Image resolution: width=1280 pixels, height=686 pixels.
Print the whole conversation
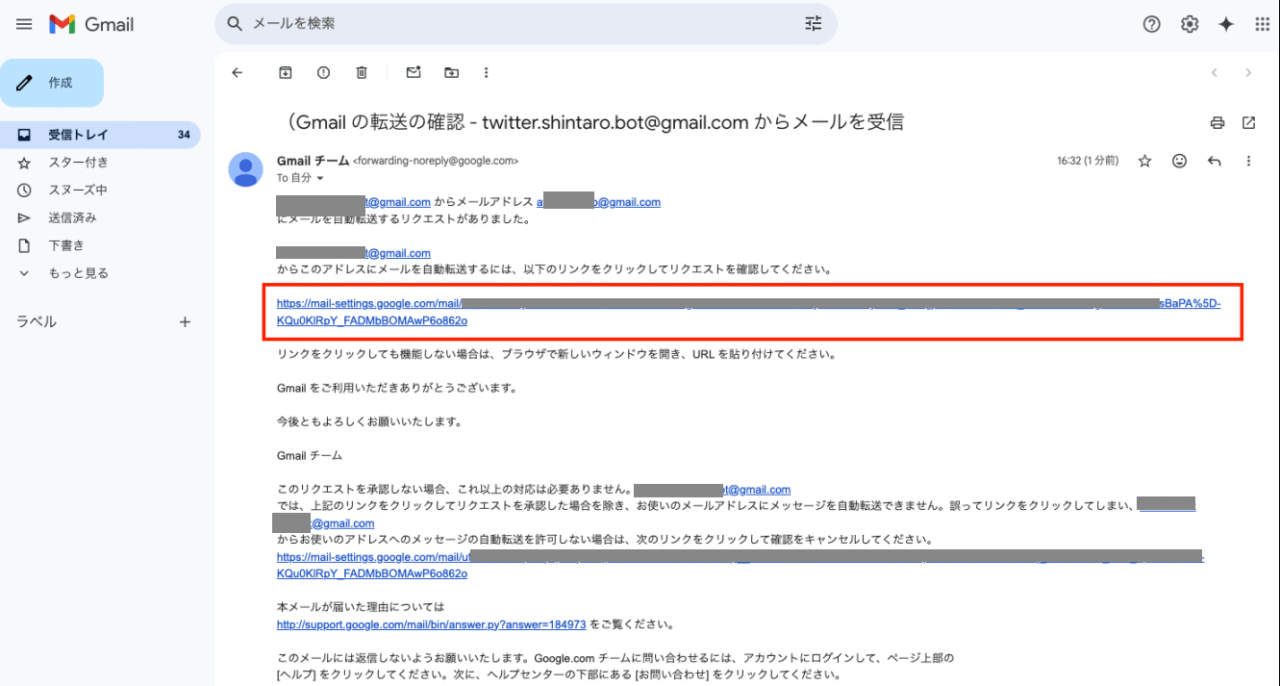(1217, 123)
